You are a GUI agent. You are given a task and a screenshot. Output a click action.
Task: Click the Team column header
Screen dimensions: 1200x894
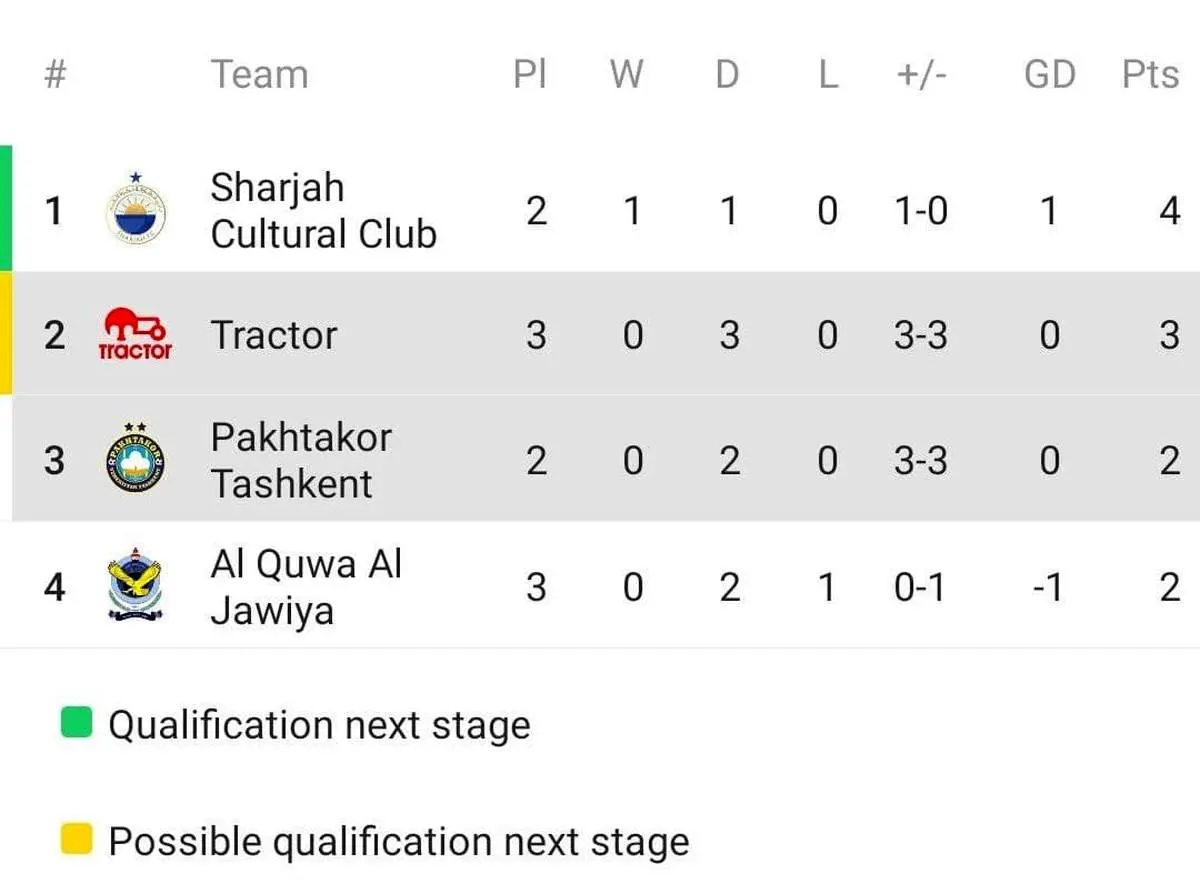click(259, 74)
